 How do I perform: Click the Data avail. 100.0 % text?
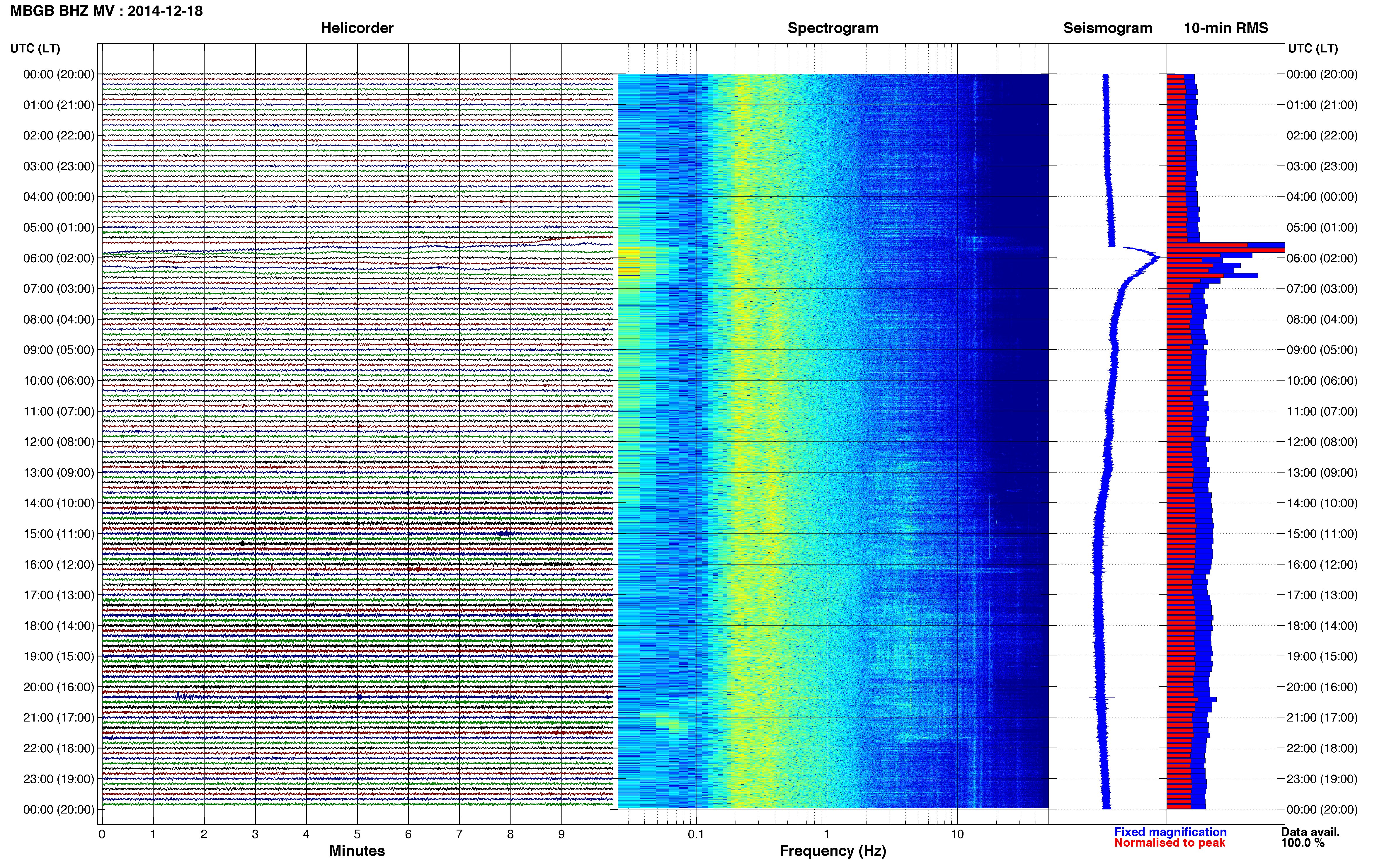[x=1310, y=837]
